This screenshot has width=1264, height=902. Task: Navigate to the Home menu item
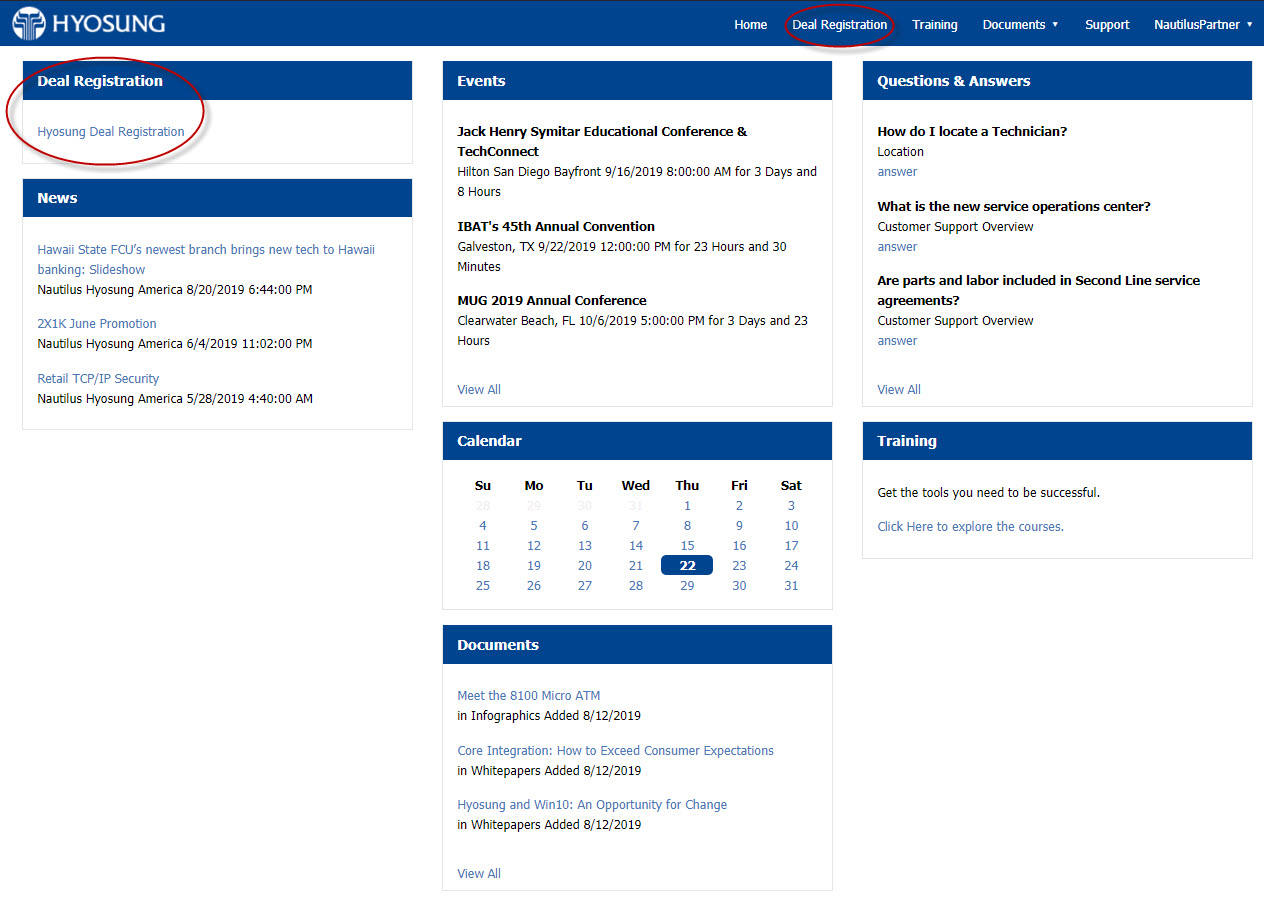pos(750,24)
